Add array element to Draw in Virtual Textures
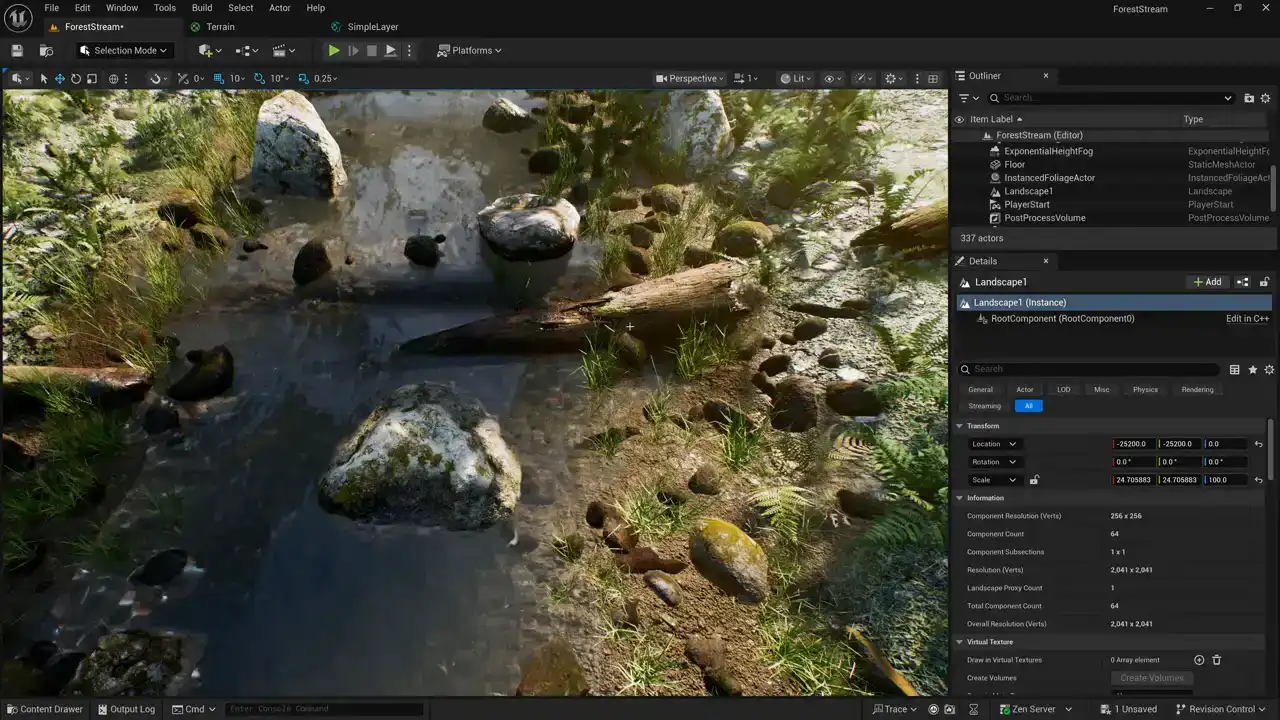The height and width of the screenshot is (720, 1280). point(1199,660)
